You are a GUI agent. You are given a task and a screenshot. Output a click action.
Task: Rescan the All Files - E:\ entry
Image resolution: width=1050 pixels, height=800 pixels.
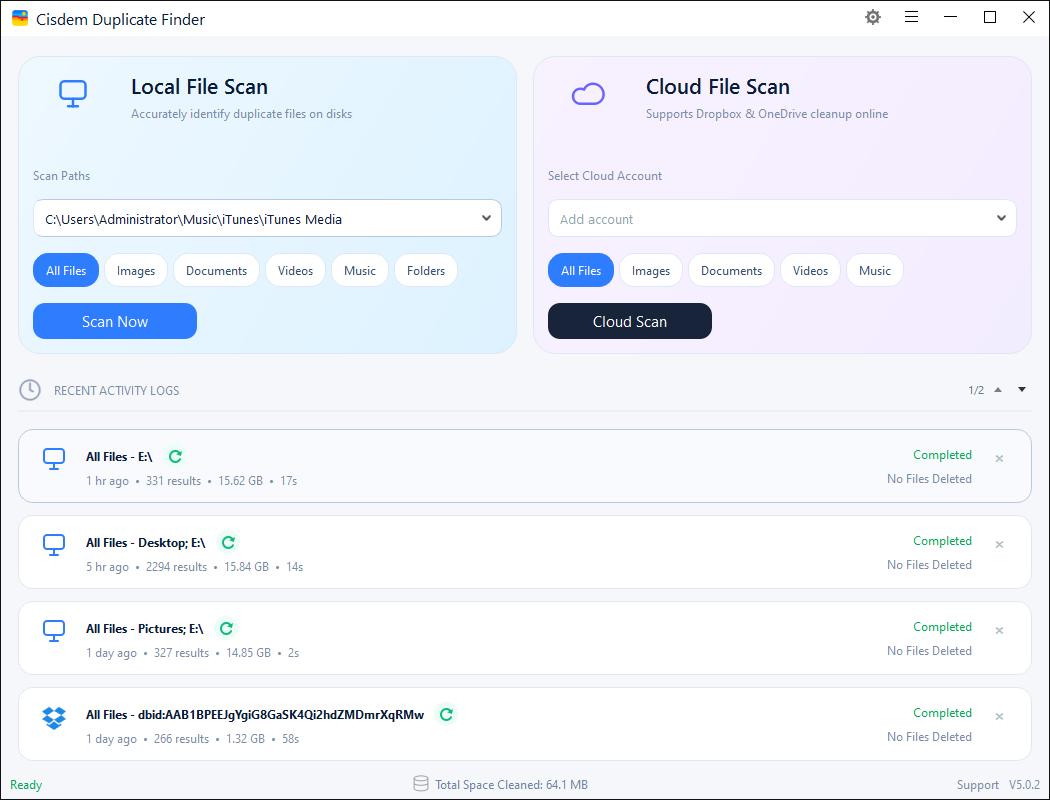pos(175,457)
